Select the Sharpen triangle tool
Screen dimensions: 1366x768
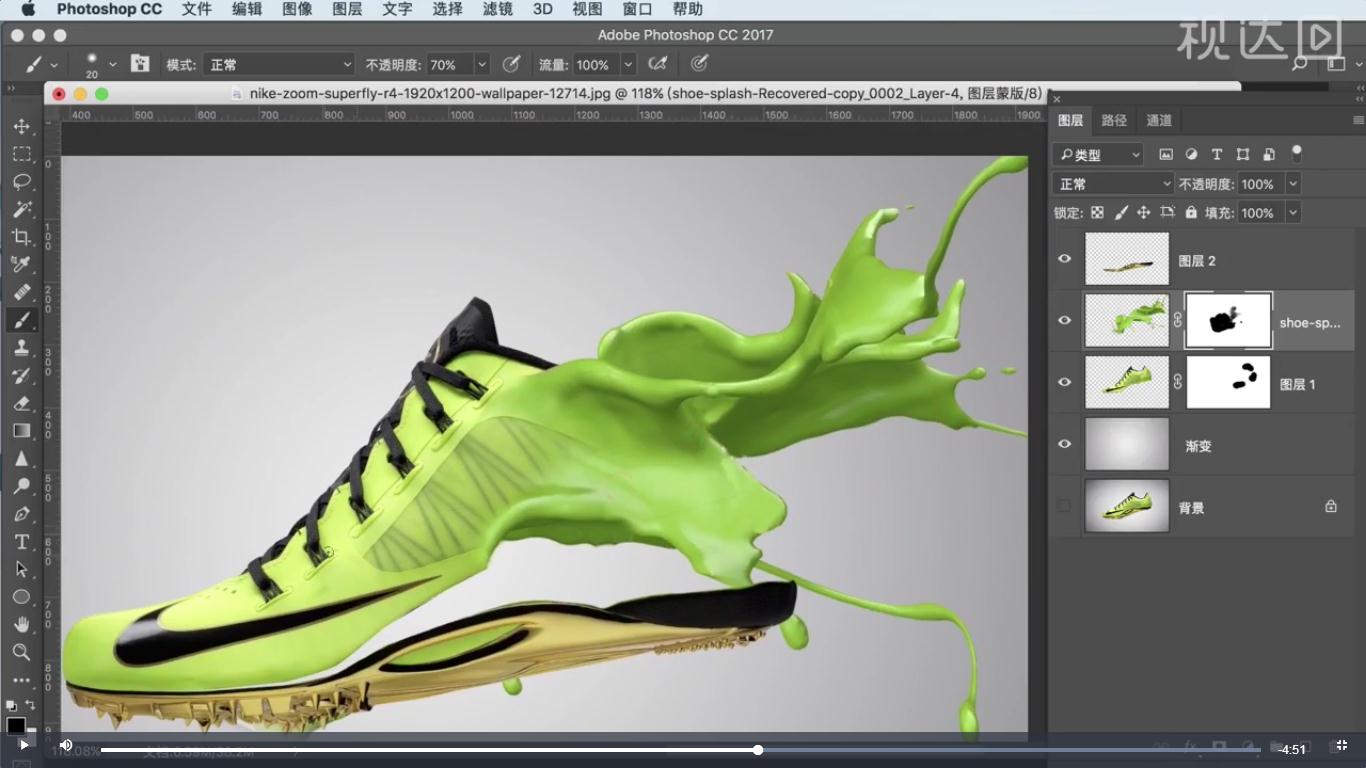click(21, 459)
